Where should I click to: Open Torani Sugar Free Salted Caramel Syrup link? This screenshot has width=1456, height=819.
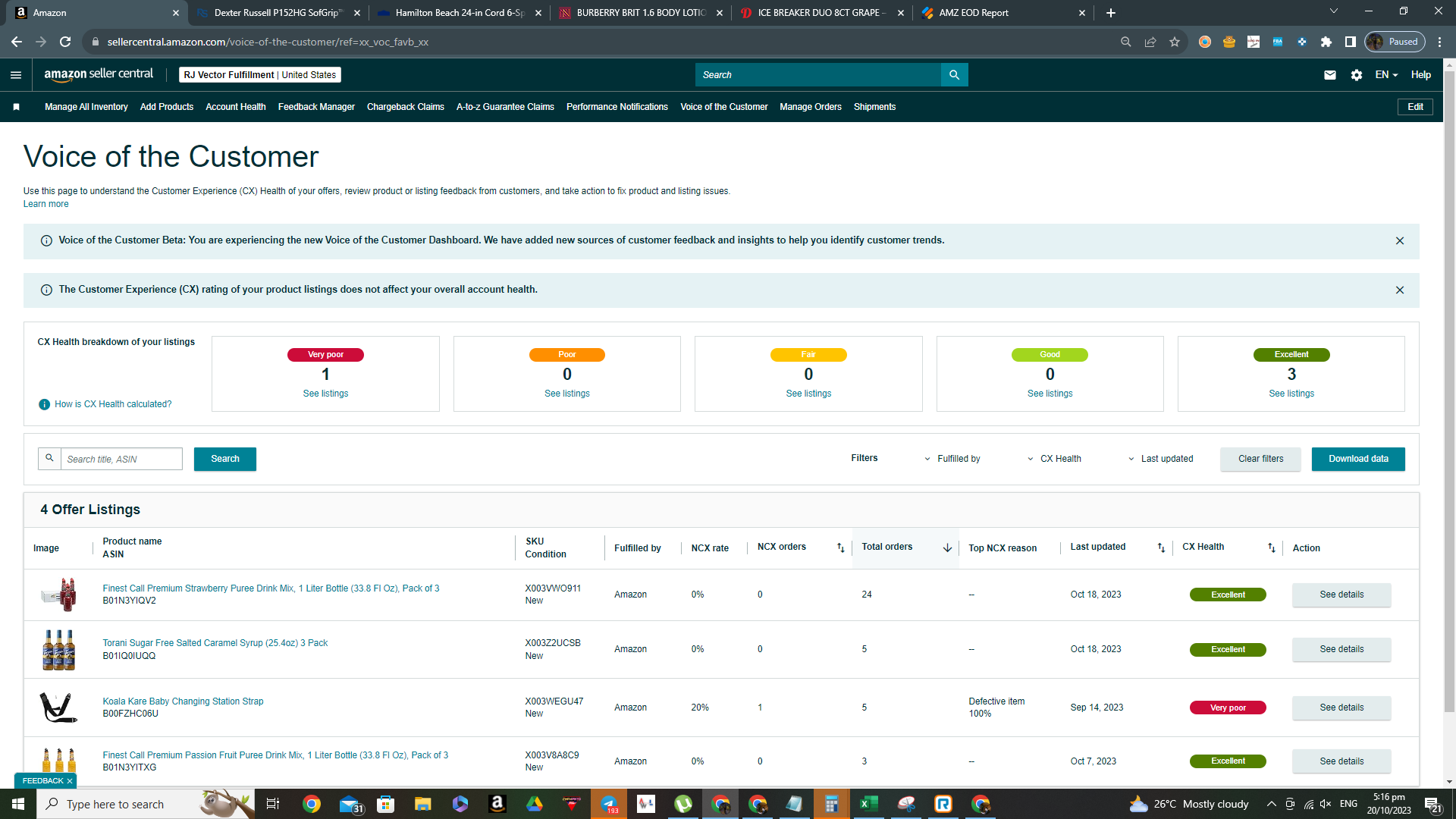(x=215, y=643)
